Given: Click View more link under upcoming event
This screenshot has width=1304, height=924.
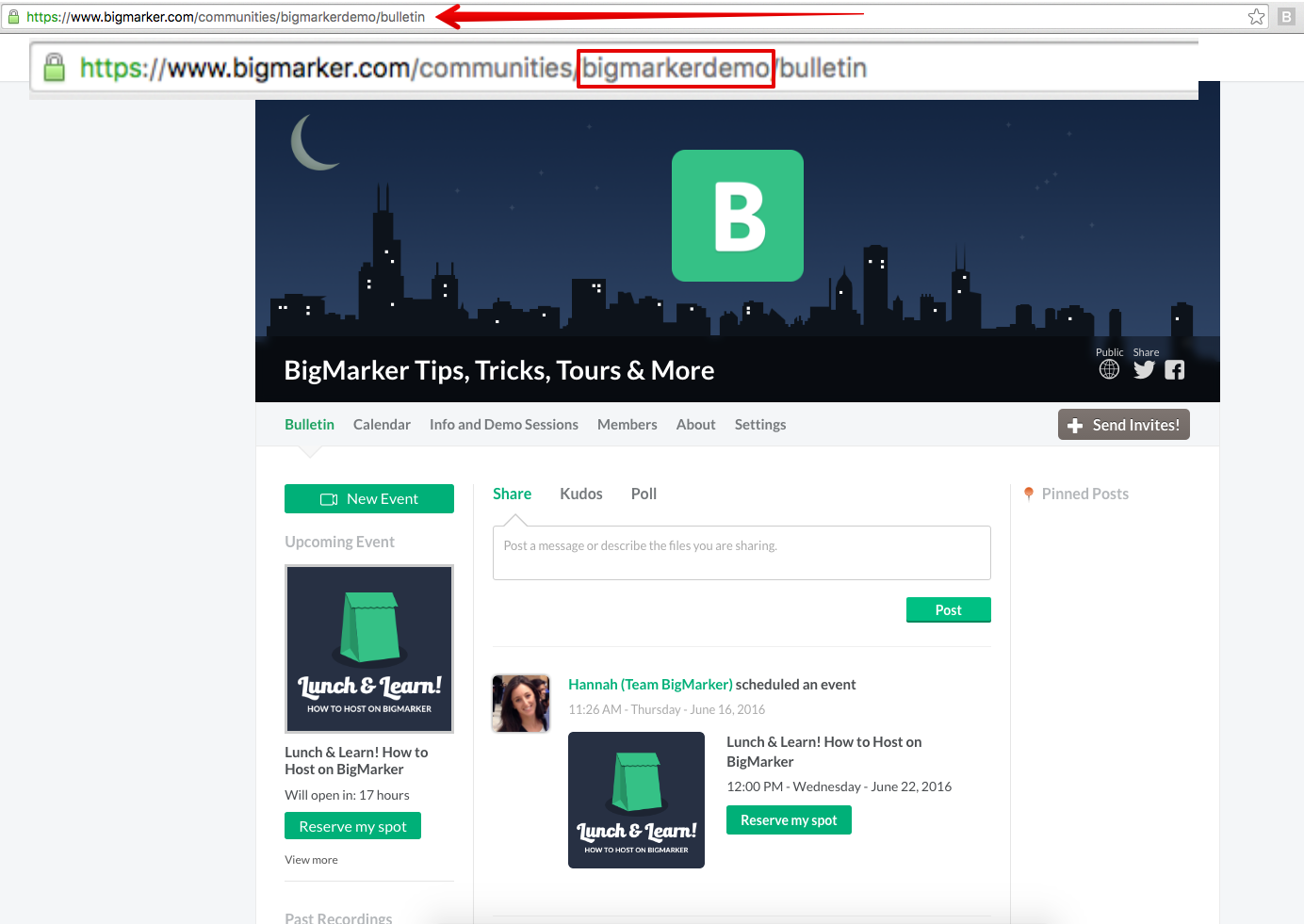Looking at the screenshot, I should [311, 860].
